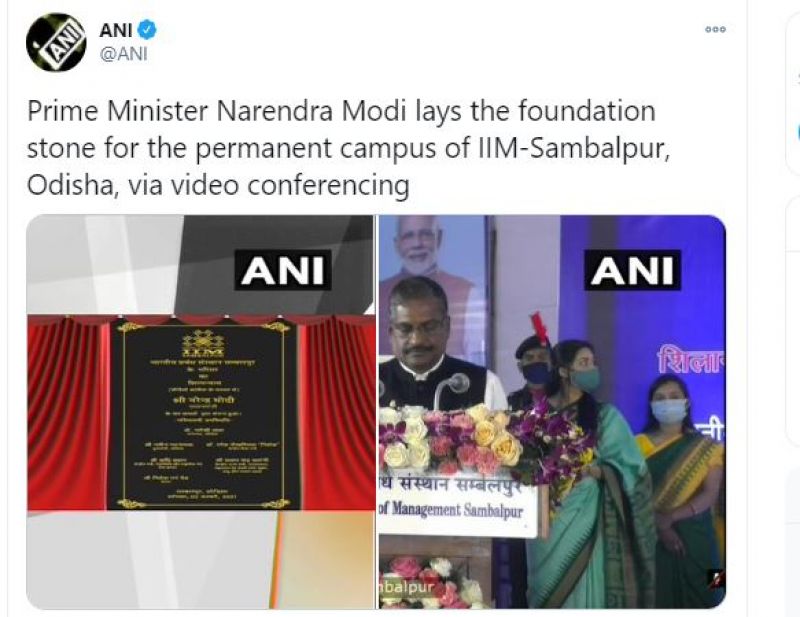The height and width of the screenshot is (617, 800).
Task: Click the red Hindi text on the purple backdrop
Action: 691,361
